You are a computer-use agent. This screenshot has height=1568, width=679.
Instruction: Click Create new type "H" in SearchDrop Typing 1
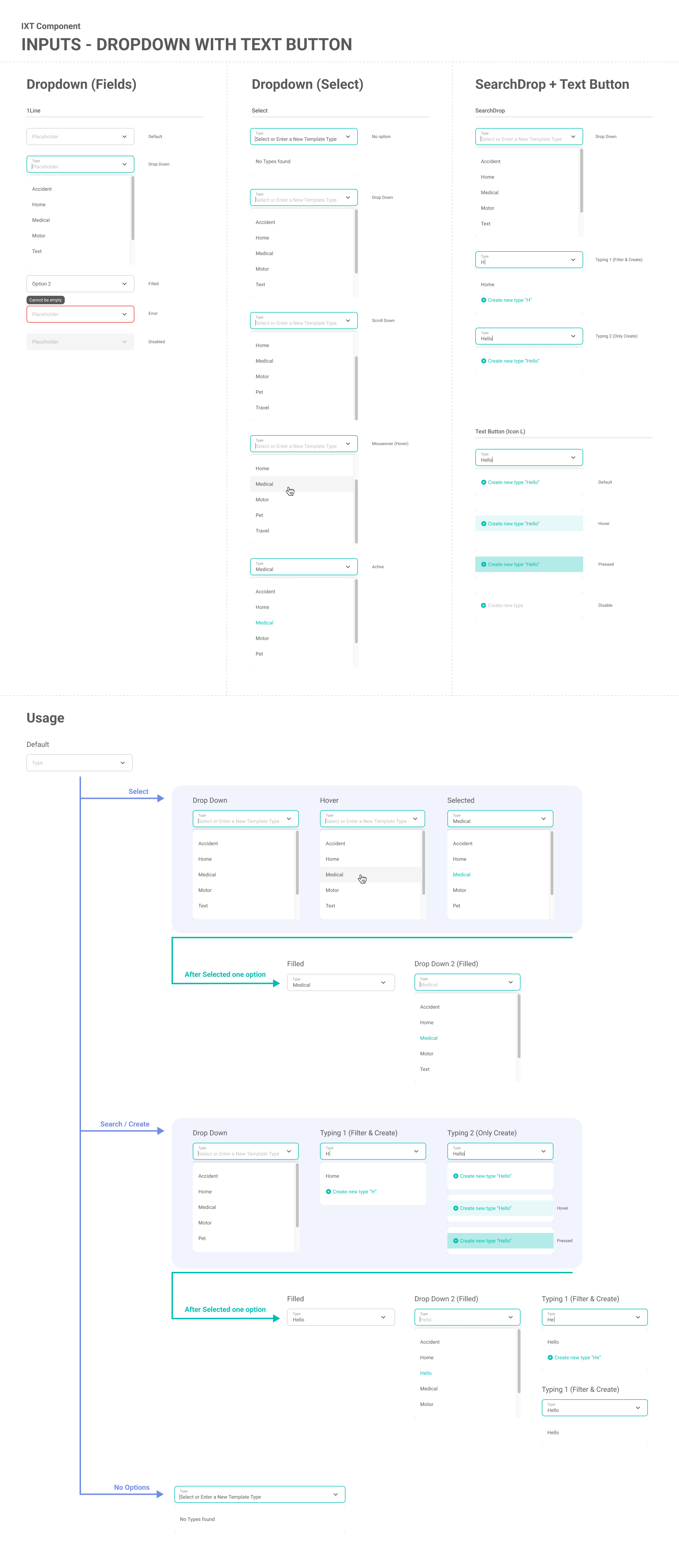click(509, 300)
